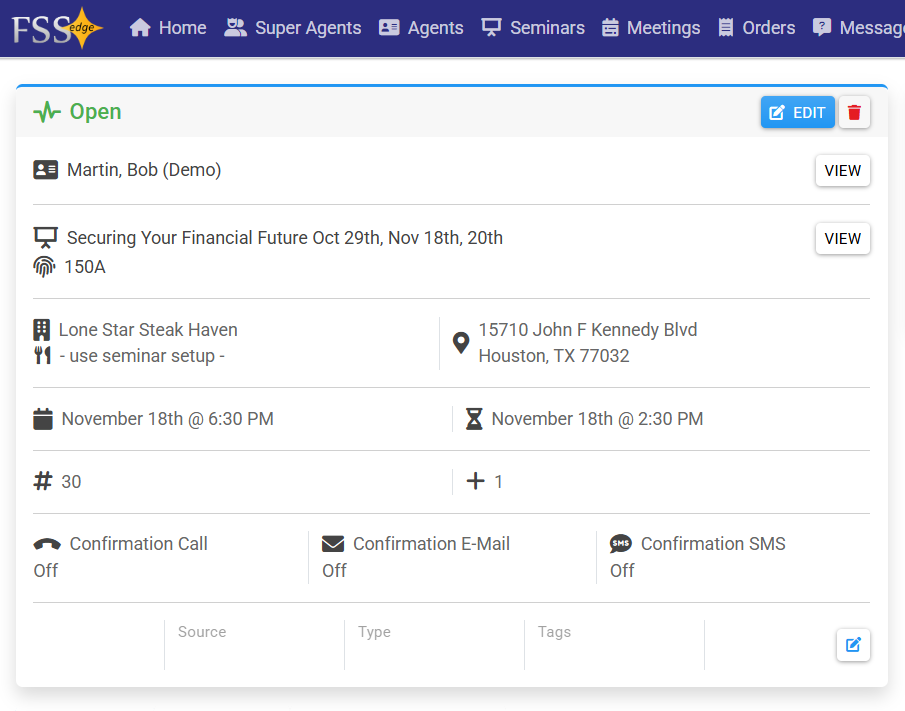Click the pencil edit icon near Tags

853,645
